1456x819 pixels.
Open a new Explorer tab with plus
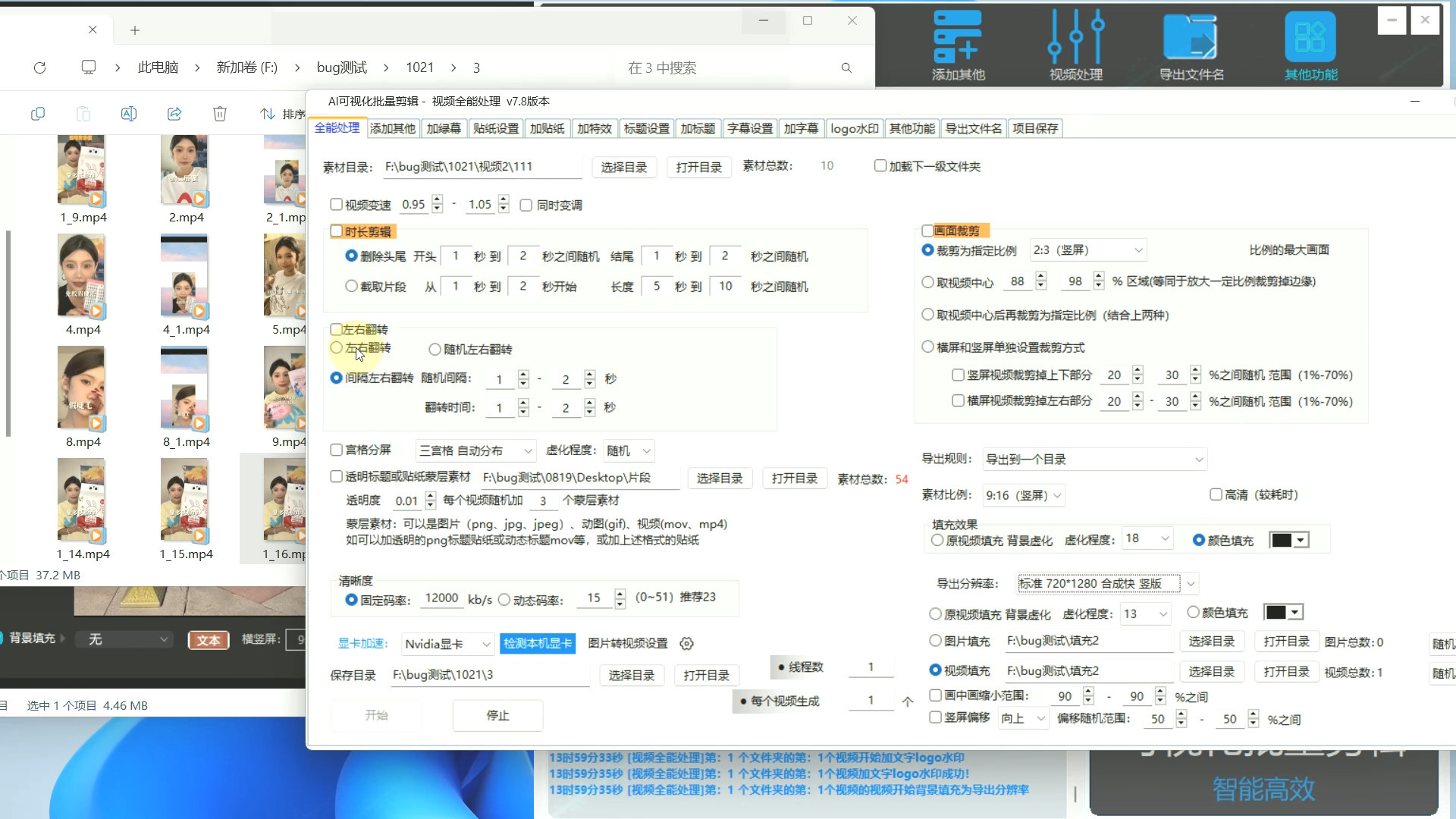coord(135,30)
